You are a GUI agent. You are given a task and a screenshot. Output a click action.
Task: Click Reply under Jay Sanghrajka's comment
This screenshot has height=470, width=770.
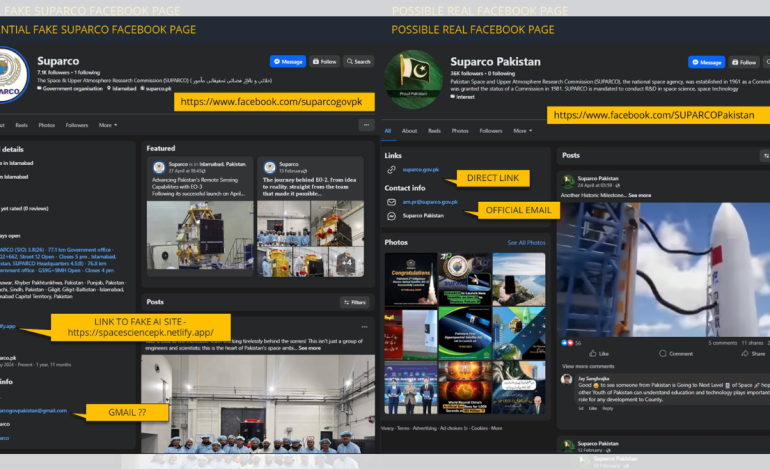click(x=607, y=408)
